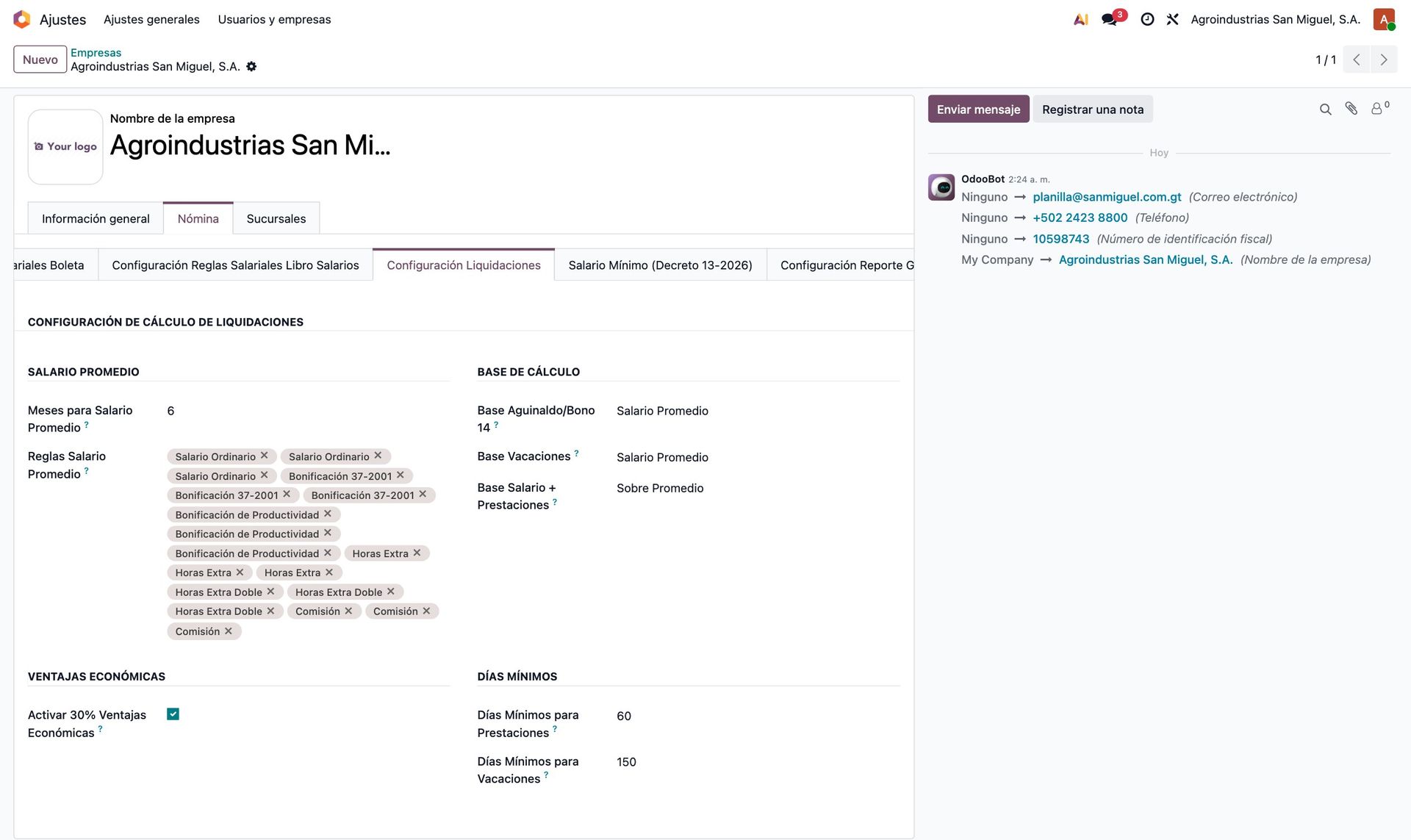The image size is (1411, 840).
Task: Click the Nuevo button
Action: [x=40, y=60]
